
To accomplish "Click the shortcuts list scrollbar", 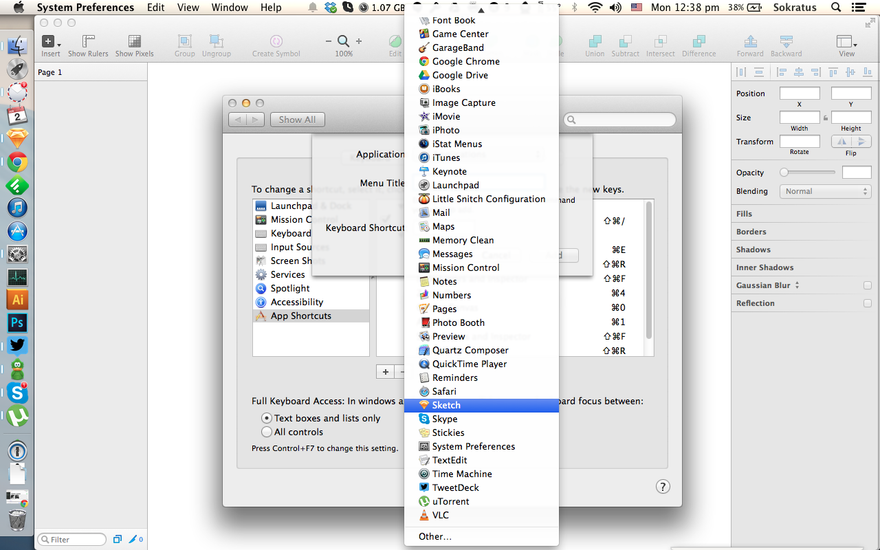I will [649, 271].
